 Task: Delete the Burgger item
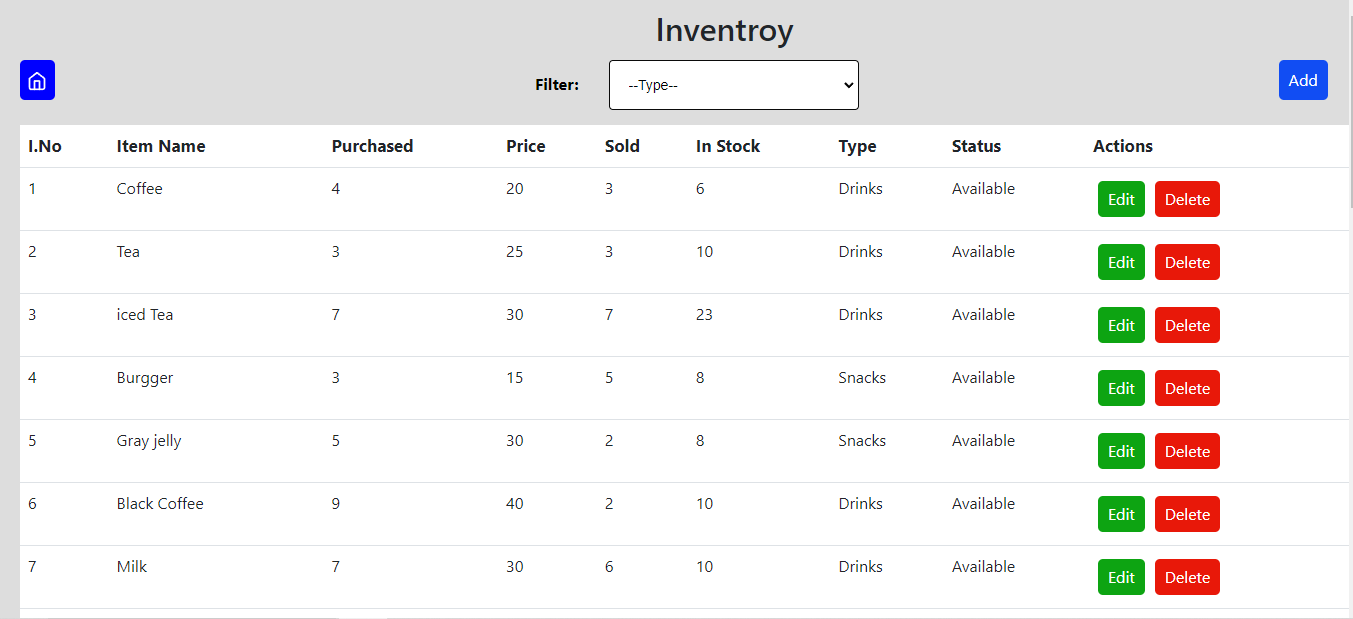(1187, 388)
